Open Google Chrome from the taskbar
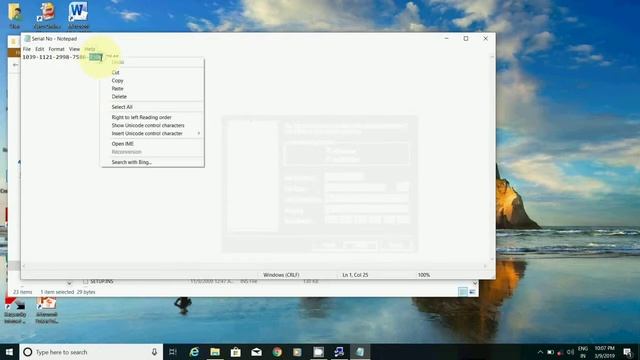 [277, 352]
